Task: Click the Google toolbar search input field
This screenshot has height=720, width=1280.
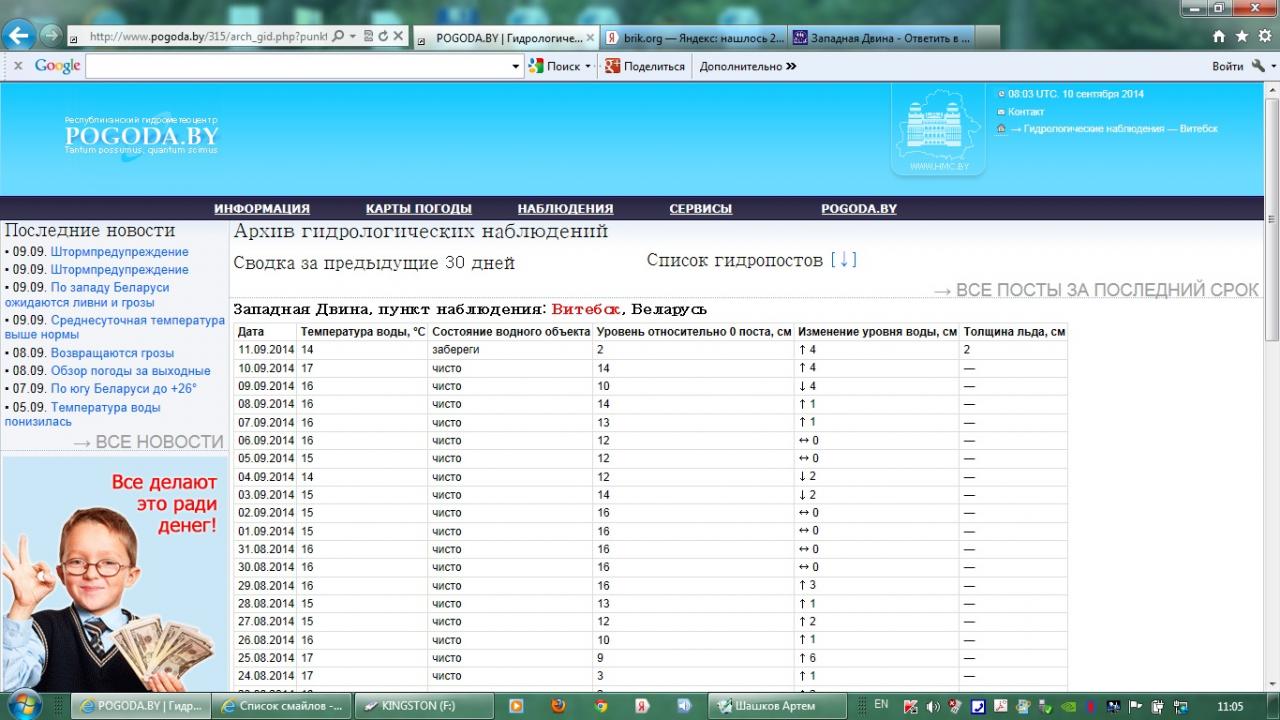Action: click(x=298, y=67)
